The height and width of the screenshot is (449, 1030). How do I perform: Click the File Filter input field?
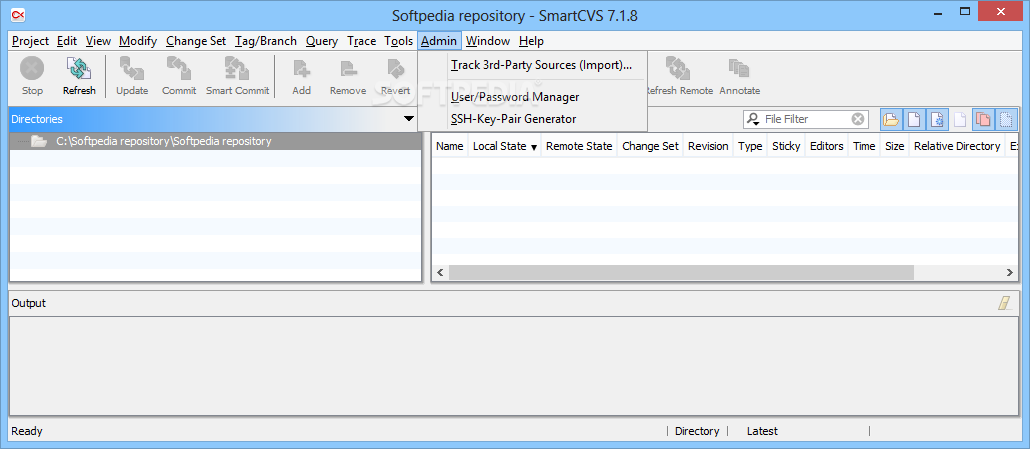click(x=807, y=119)
